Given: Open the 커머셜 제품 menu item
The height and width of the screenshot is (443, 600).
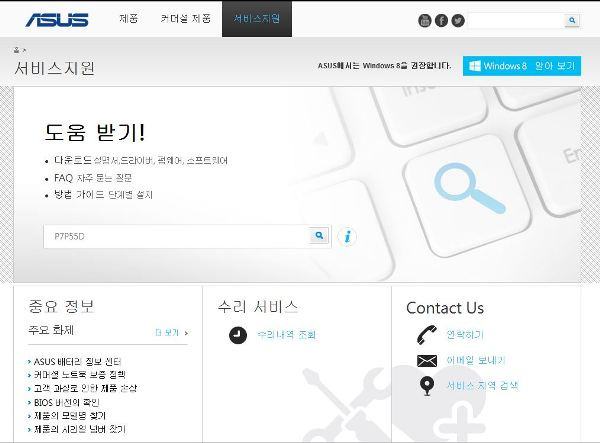Looking at the screenshot, I should click(186, 18).
